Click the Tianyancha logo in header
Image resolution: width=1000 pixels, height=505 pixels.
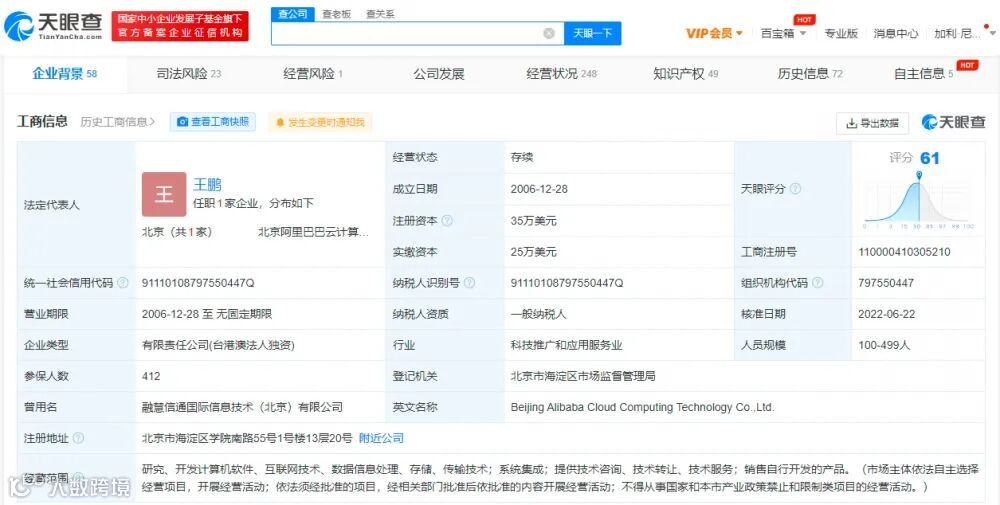coord(54,26)
